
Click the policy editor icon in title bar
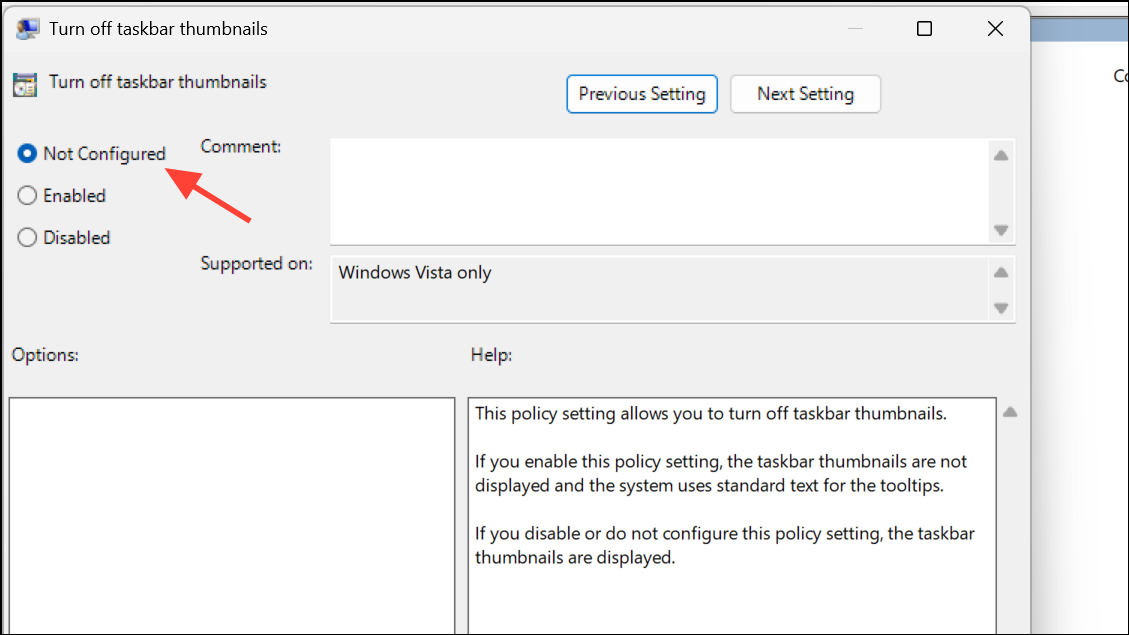pos(27,29)
